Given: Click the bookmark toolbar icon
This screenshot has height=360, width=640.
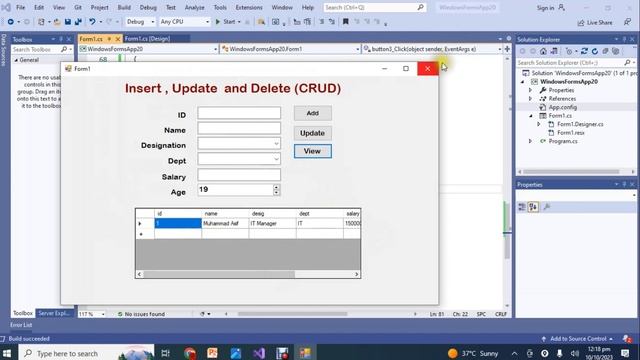Looking at the screenshot, I should (346, 22).
